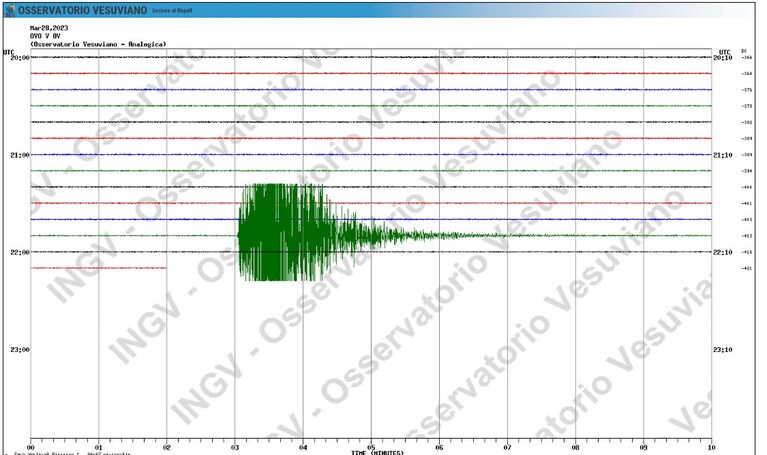Click the 20:00 left time label

point(20,58)
